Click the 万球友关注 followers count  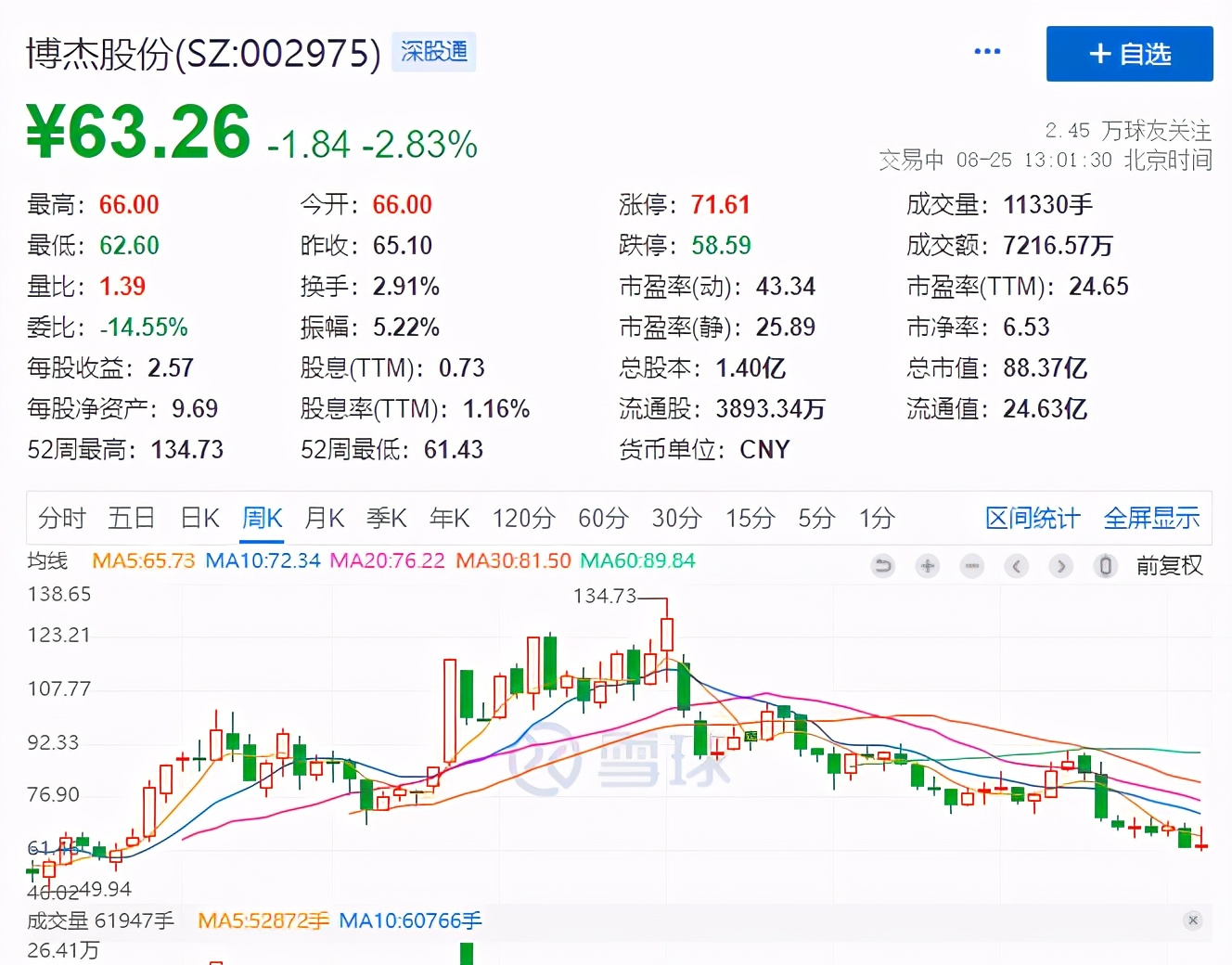point(1128,130)
